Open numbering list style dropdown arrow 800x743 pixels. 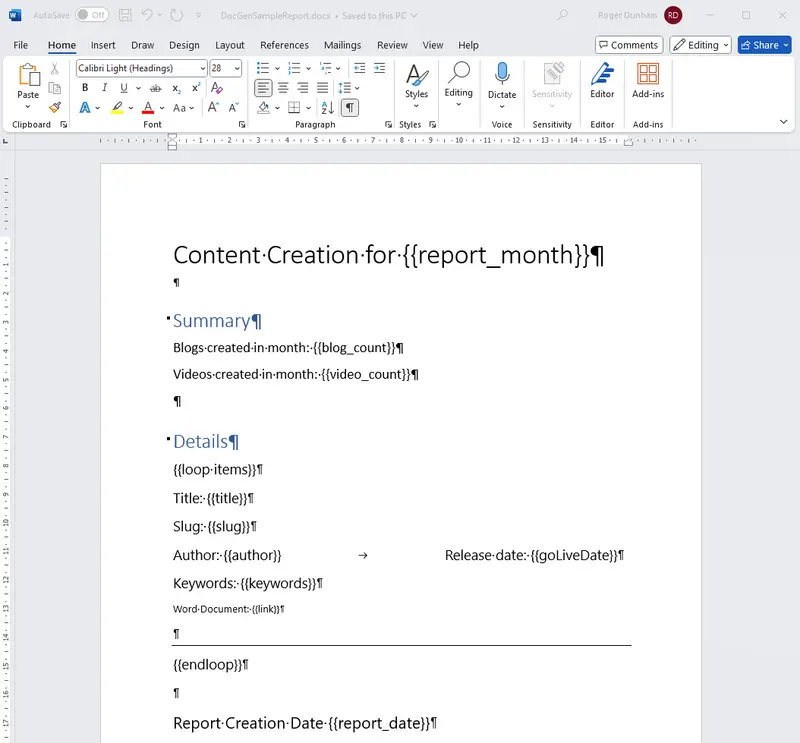pos(308,68)
